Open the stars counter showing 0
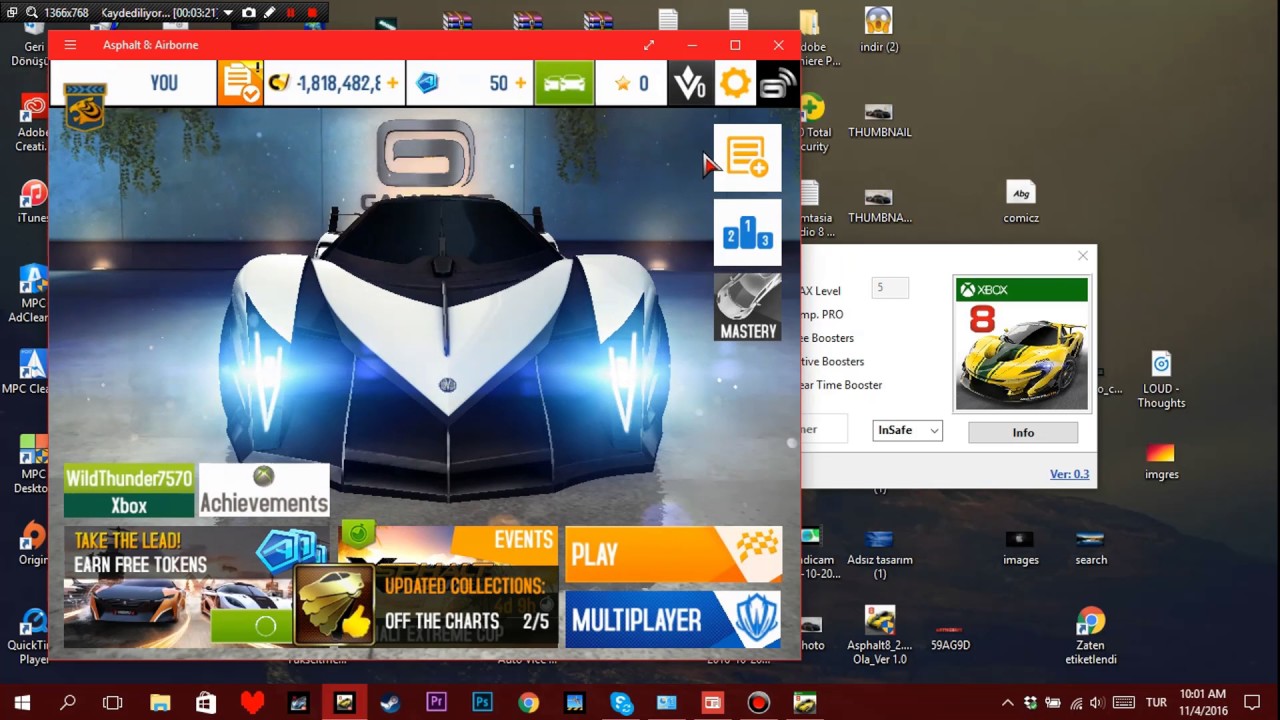Screen dimensions: 1280x720 pos(631,83)
